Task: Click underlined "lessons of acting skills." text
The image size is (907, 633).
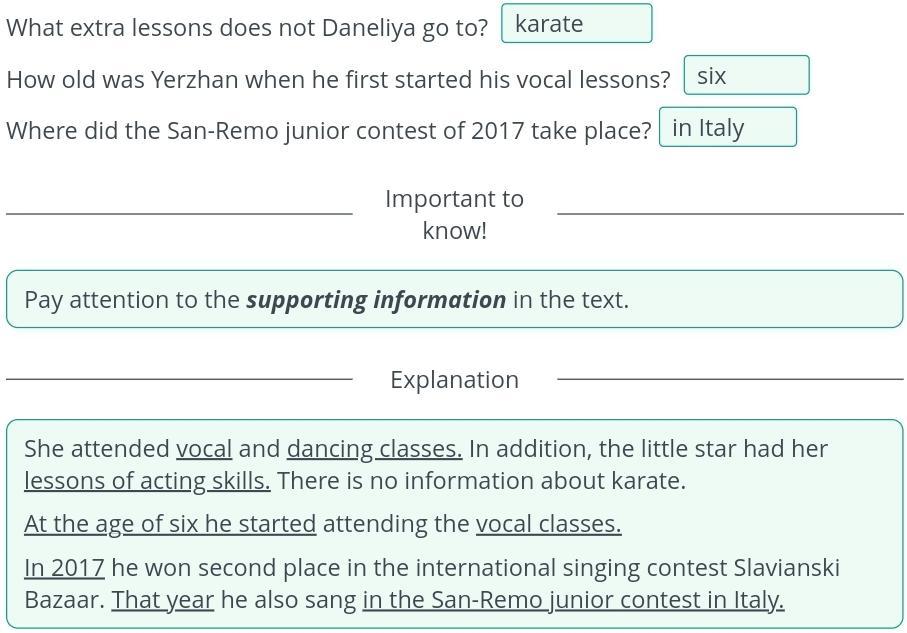Action: click(147, 481)
